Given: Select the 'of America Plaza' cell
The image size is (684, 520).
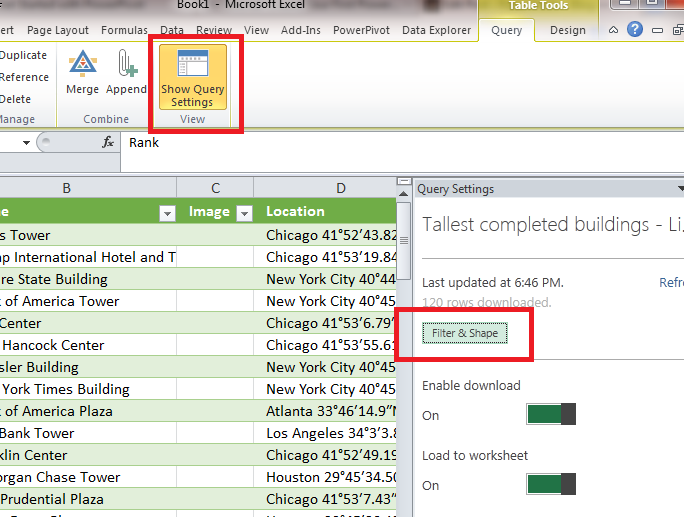Looking at the screenshot, I should coord(88,411).
